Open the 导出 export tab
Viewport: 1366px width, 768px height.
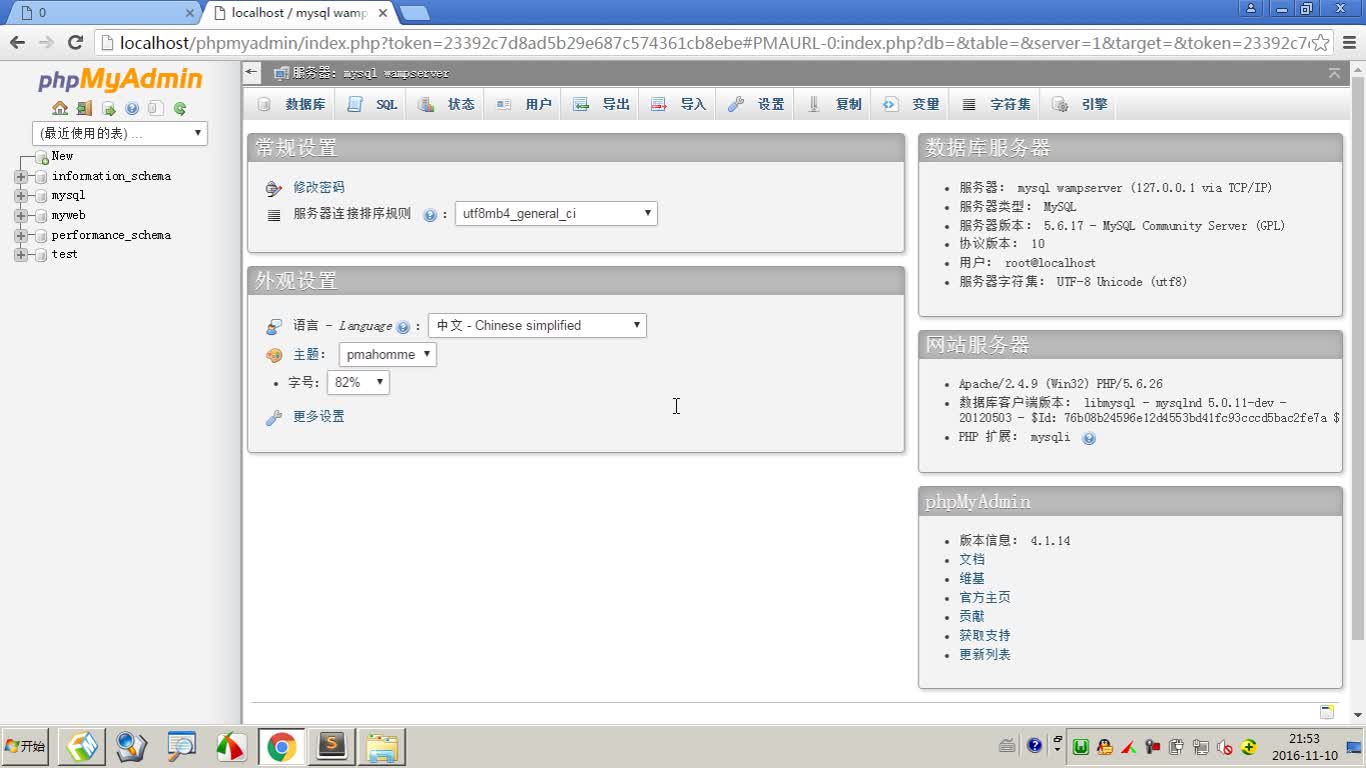coord(601,104)
